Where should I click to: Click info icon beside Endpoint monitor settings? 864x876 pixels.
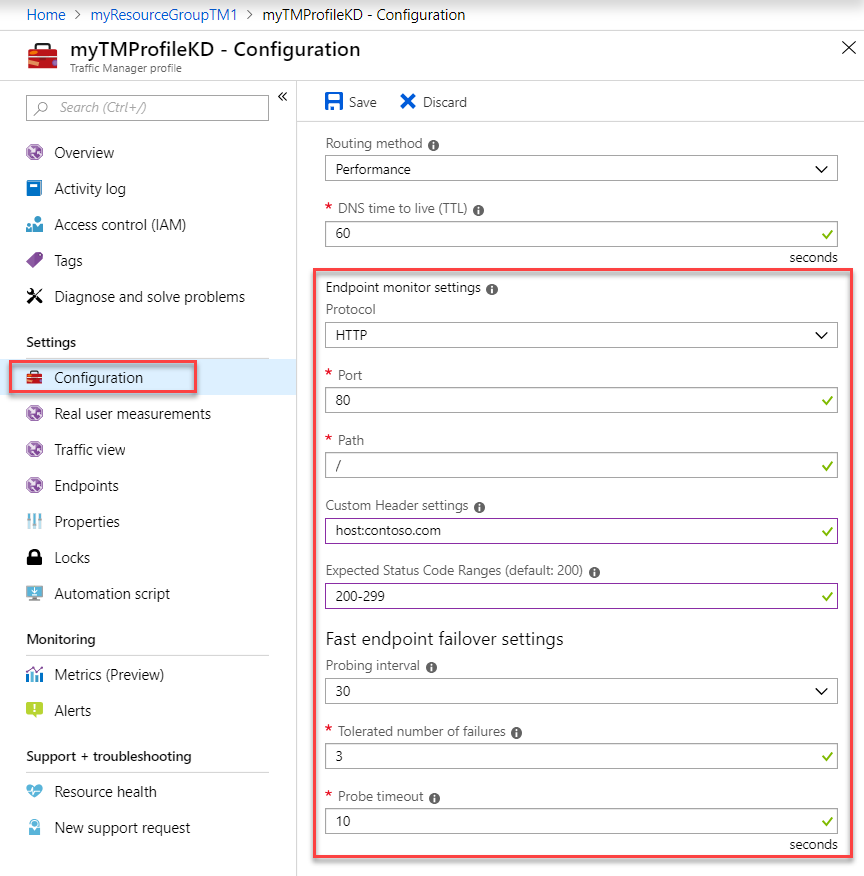[x=492, y=289]
